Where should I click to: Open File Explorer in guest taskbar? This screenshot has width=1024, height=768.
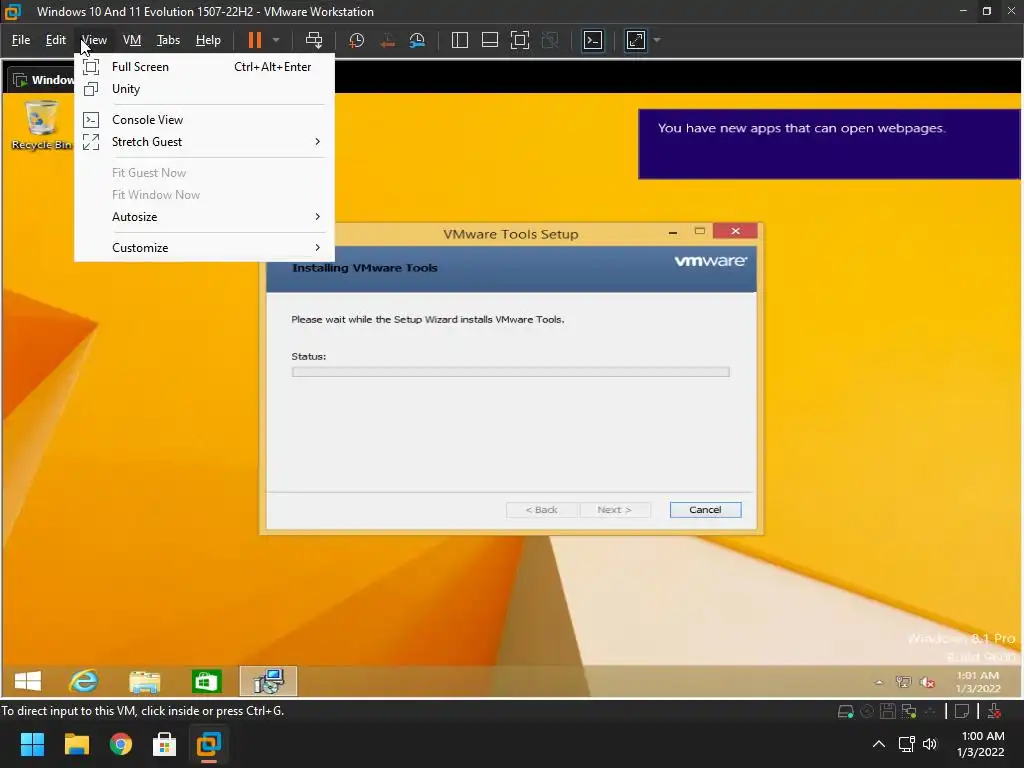pyautogui.click(x=144, y=681)
